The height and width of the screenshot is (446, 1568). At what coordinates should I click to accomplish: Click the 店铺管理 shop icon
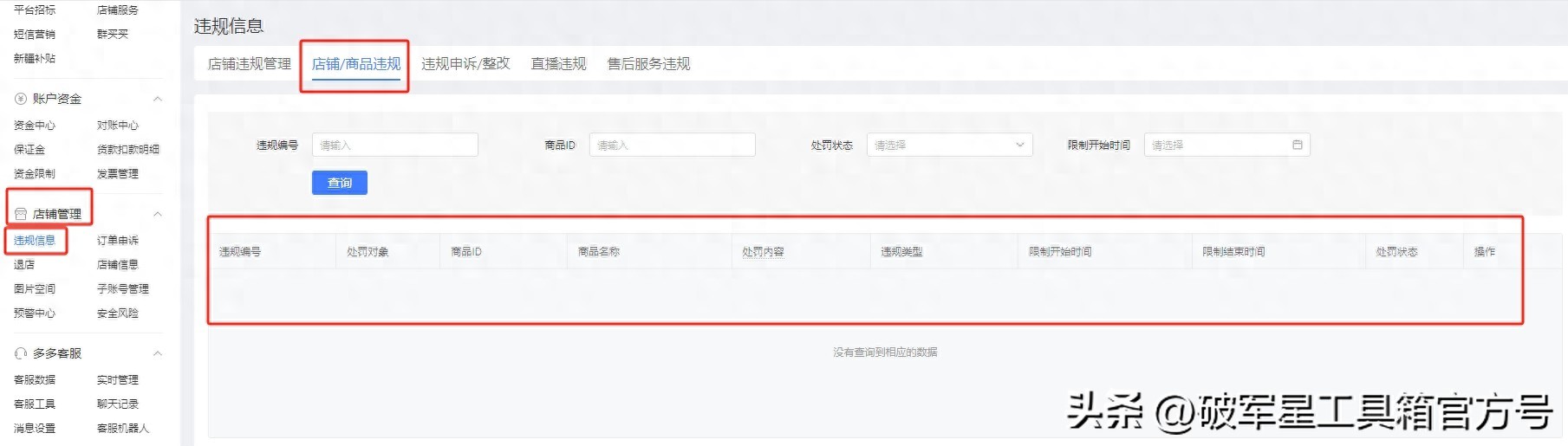tap(21, 214)
